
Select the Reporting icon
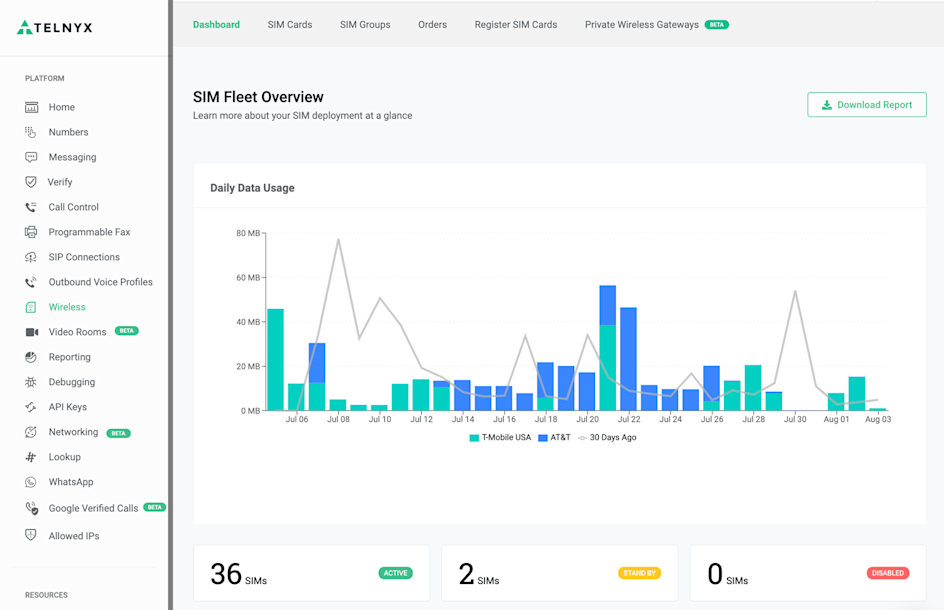click(x=32, y=356)
